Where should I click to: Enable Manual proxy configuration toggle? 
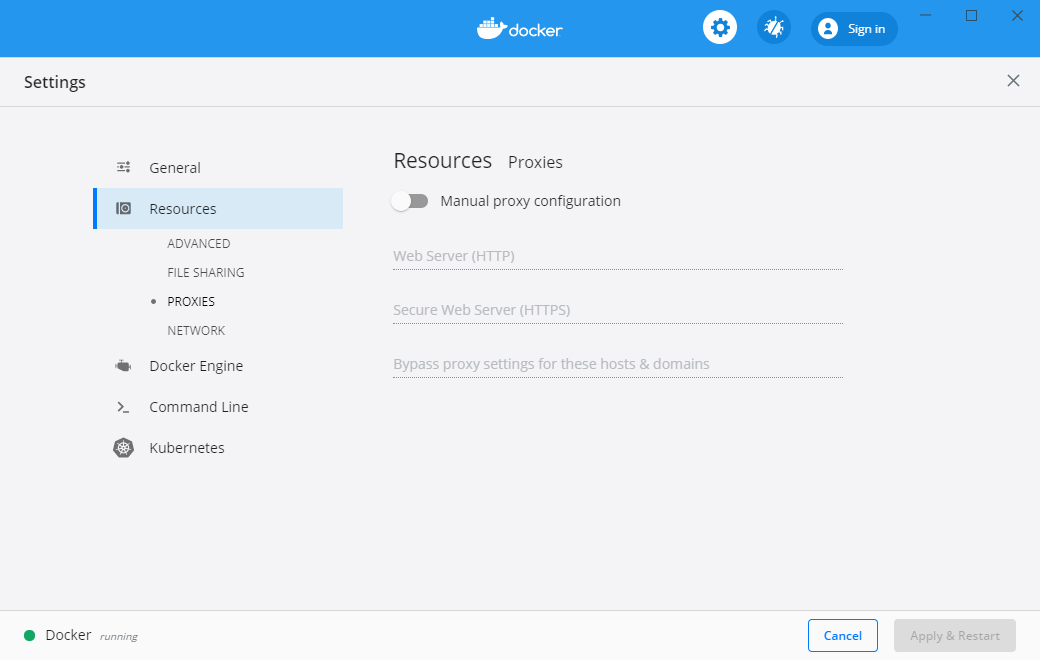(x=410, y=201)
